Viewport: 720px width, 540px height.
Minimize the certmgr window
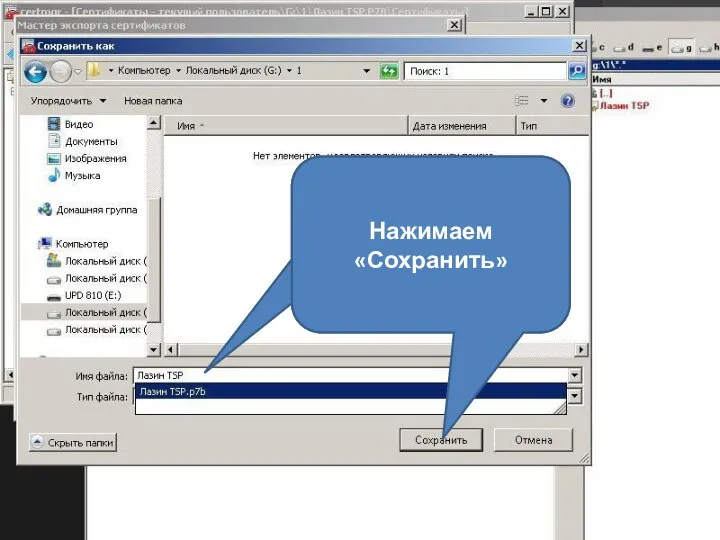531,11
